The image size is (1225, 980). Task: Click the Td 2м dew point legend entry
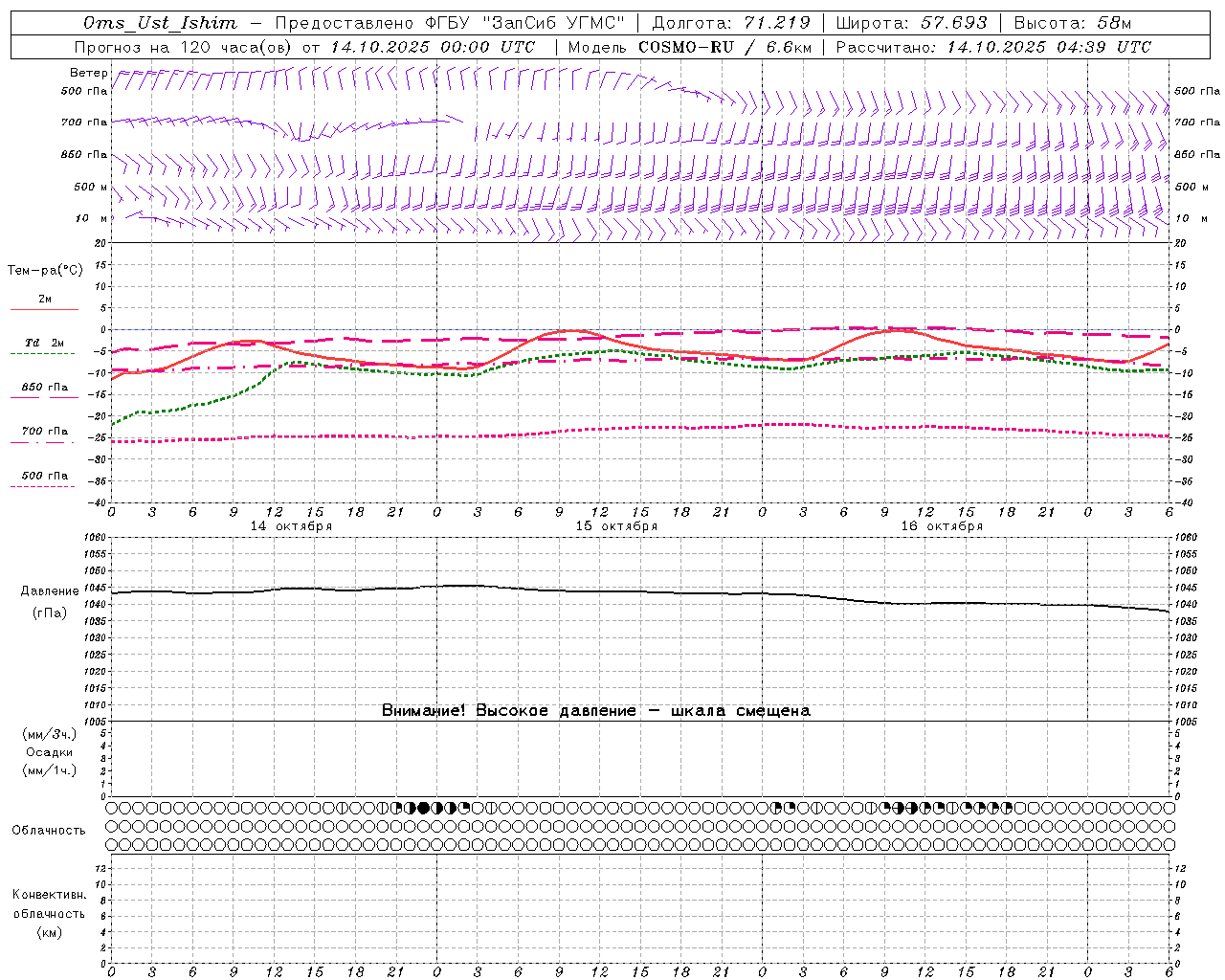tap(44, 343)
